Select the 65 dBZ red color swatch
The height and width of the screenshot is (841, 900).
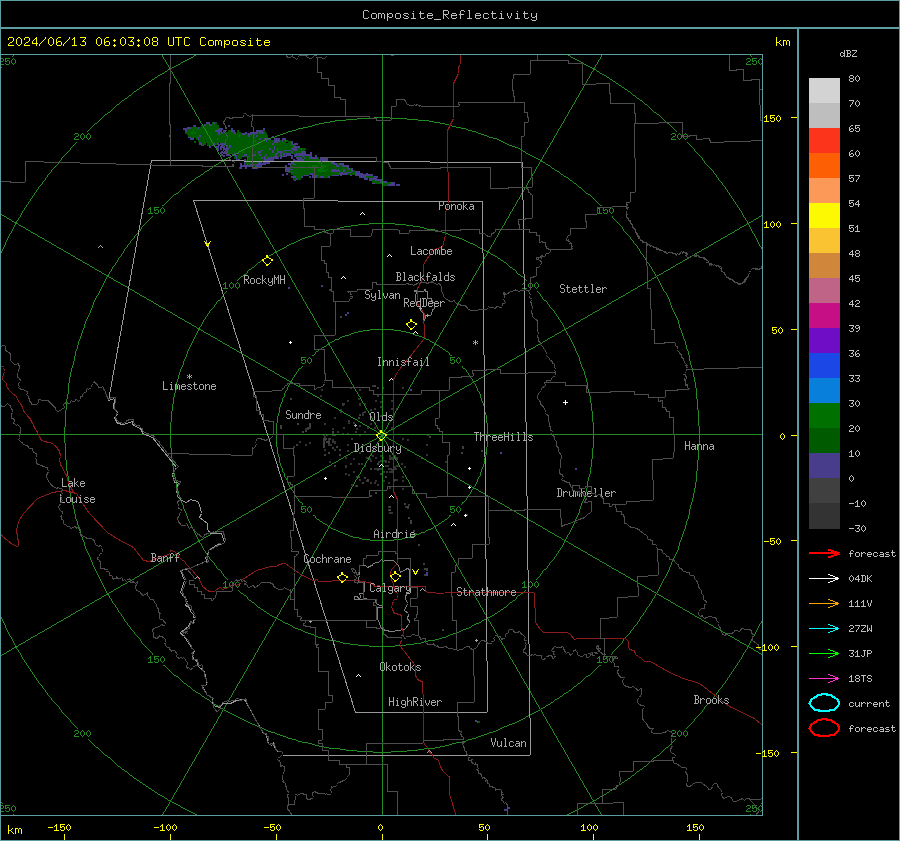(x=824, y=140)
